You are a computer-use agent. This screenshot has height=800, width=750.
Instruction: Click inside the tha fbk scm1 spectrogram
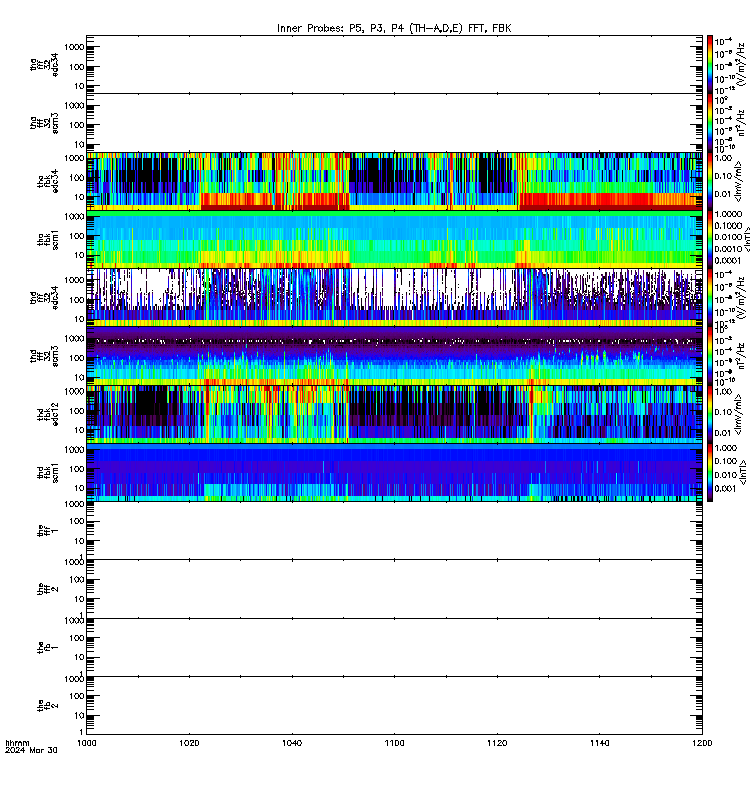click(394, 240)
